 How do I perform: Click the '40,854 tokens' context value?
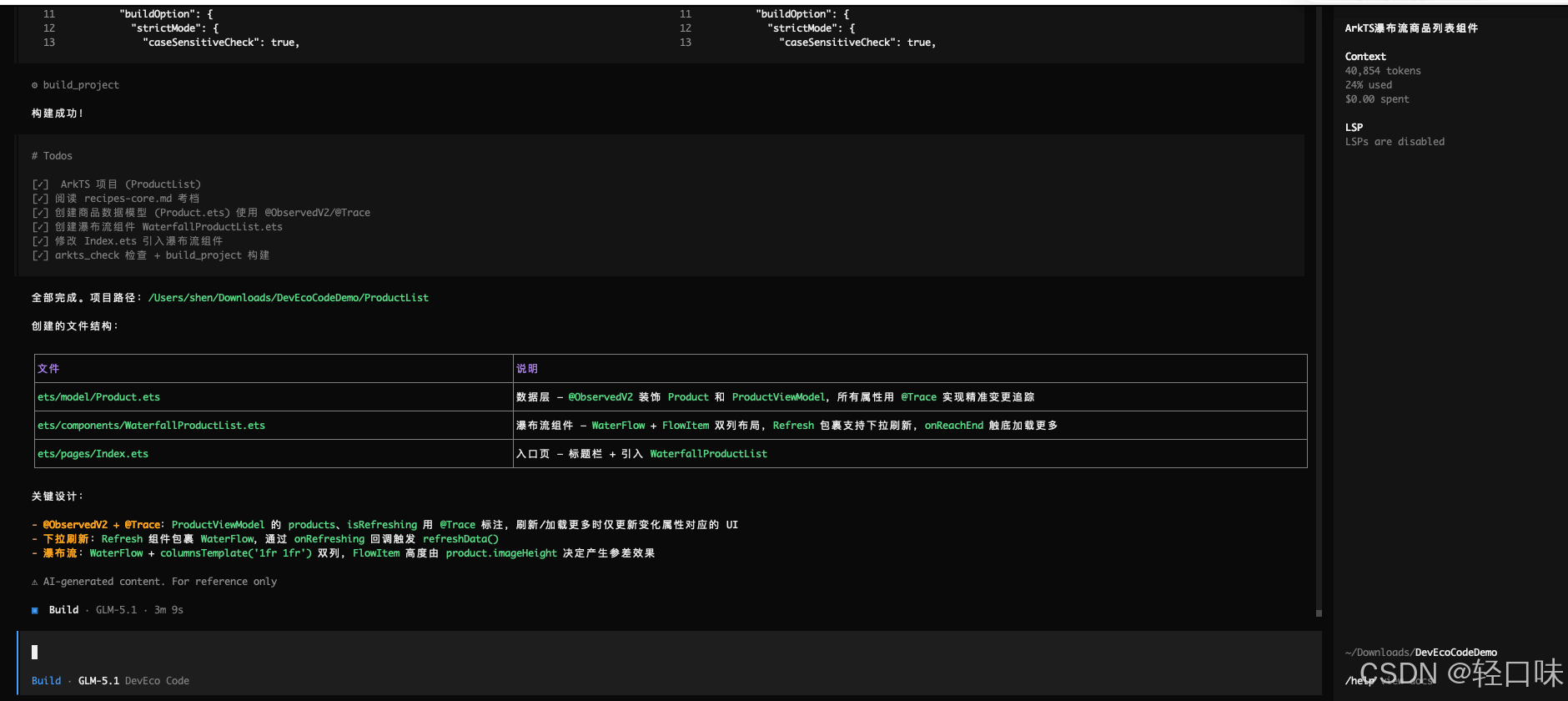coord(1383,71)
